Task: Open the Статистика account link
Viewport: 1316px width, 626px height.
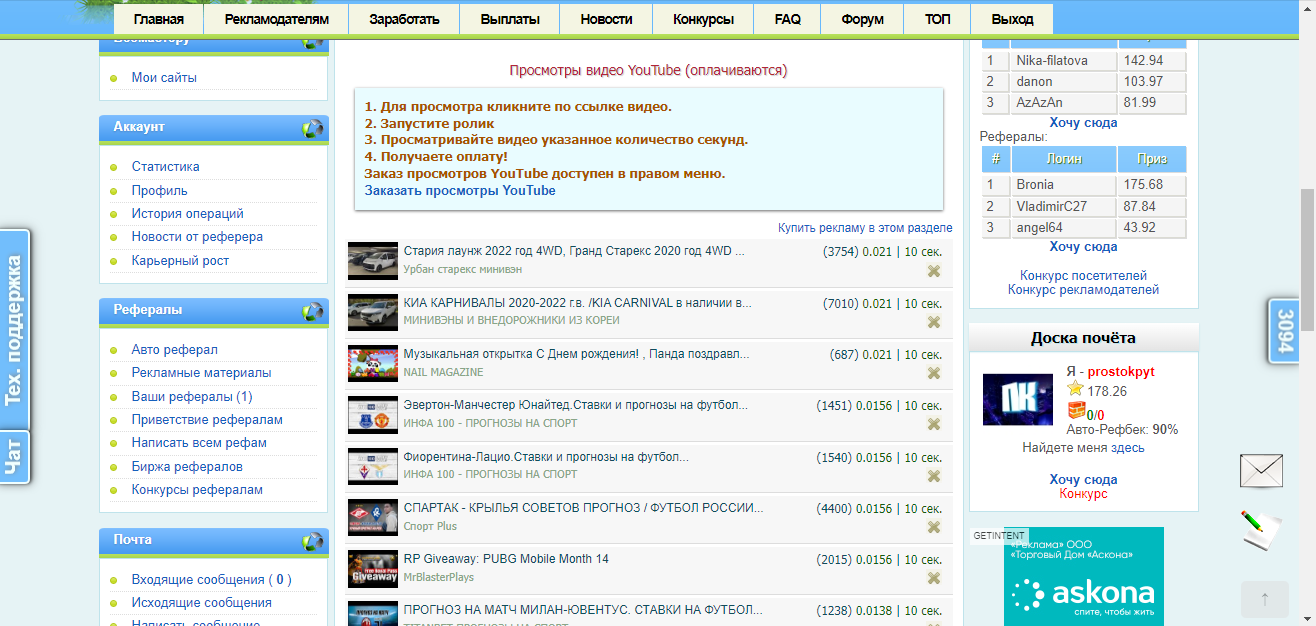Action: [166, 166]
